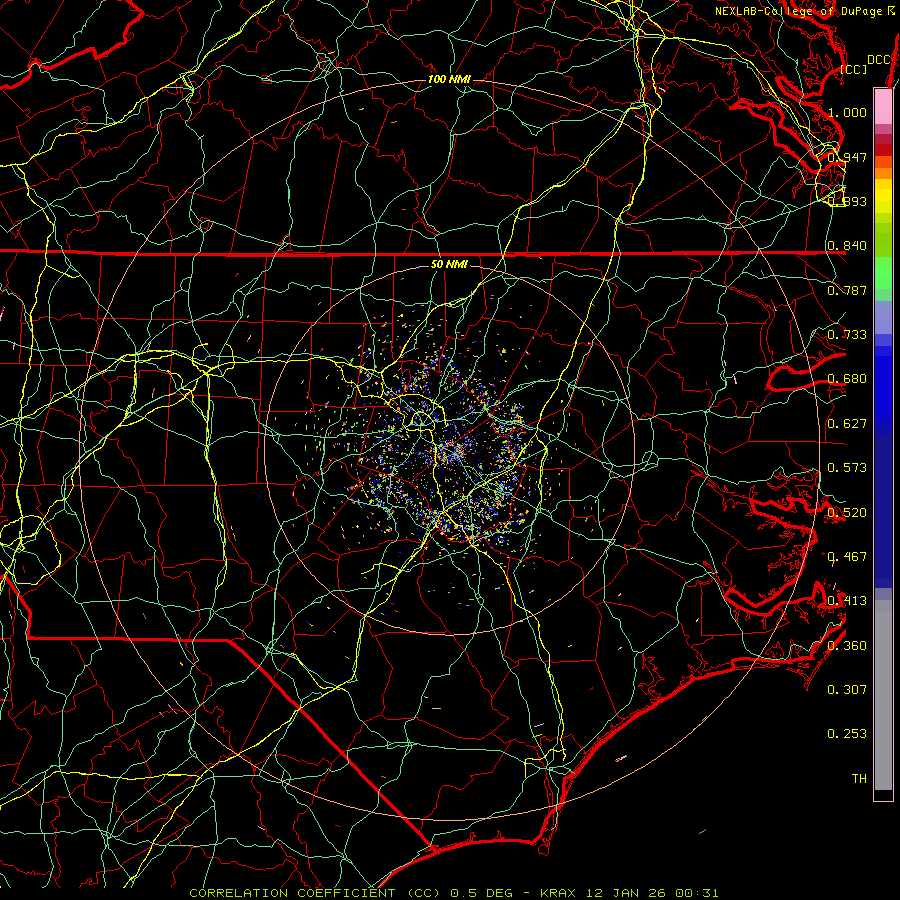Pick the pink segment of the color bar
900x900 pixels.
[x=883, y=107]
